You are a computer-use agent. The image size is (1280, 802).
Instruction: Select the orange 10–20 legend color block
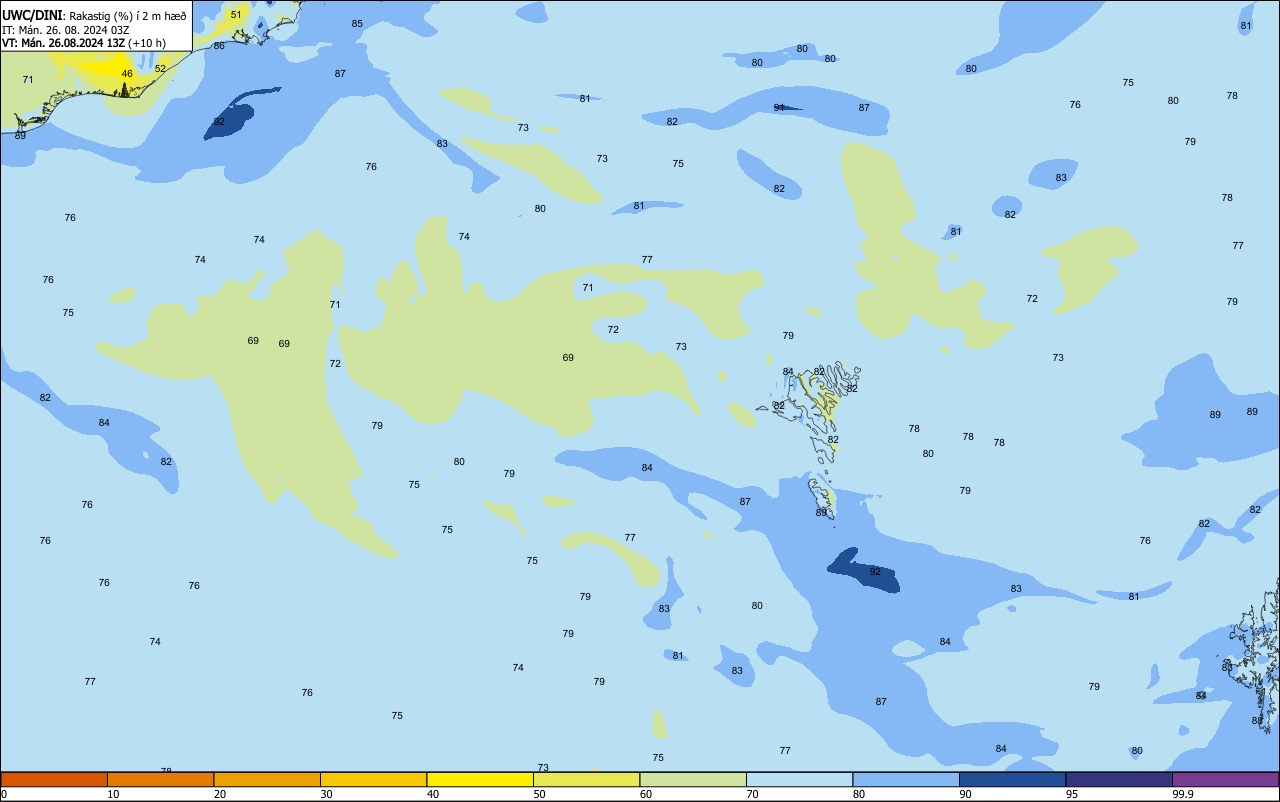click(x=160, y=779)
